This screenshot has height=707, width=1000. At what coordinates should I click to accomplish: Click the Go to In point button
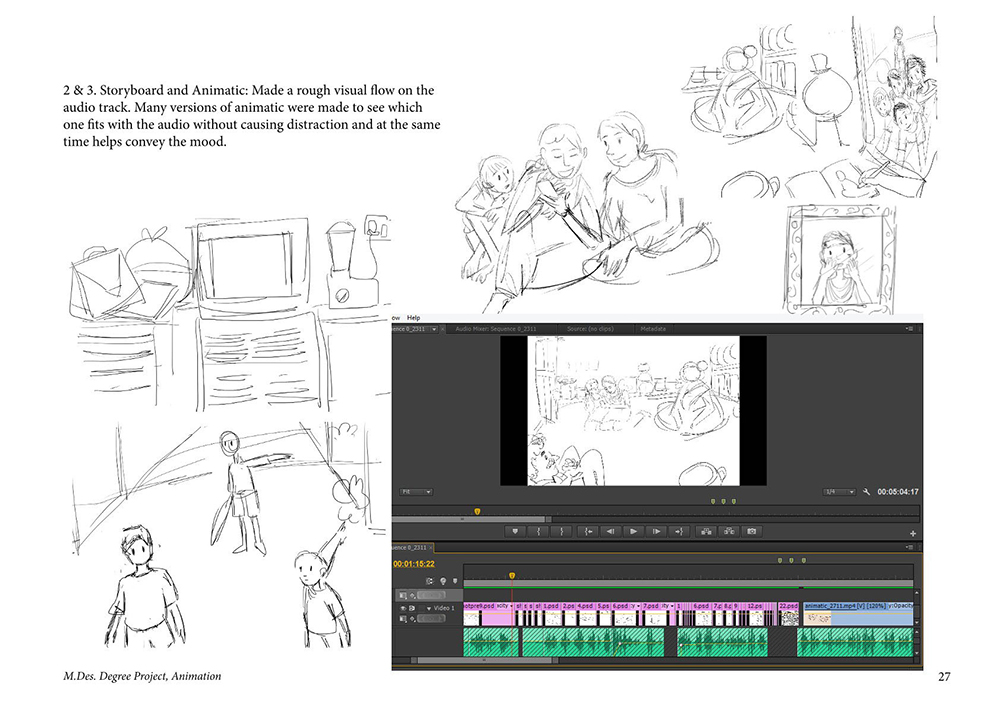(x=588, y=531)
